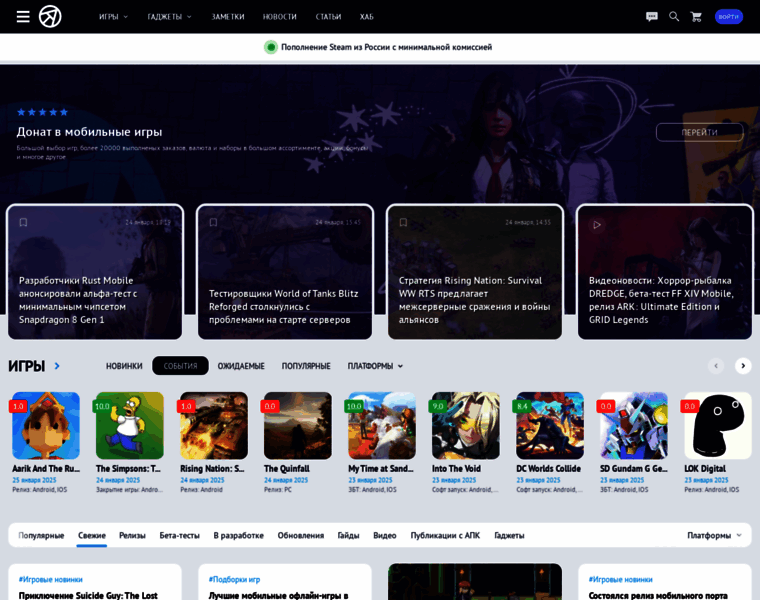This screenshot has width=760, height=600.
Task: Open LOK Digital game icon
Action: point(718,426)
